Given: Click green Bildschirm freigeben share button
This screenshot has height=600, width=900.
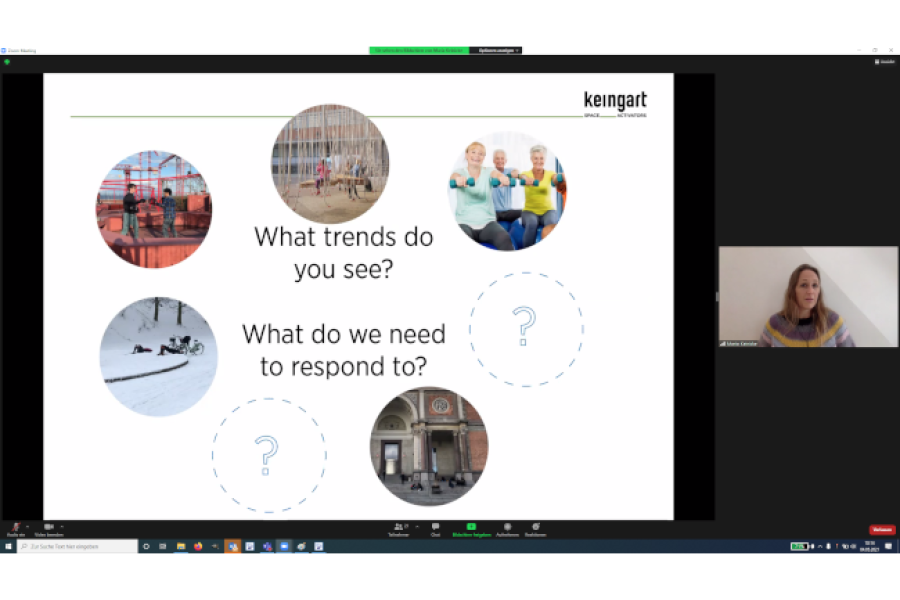Looking at the screenshot, I should tap(471, 529).
